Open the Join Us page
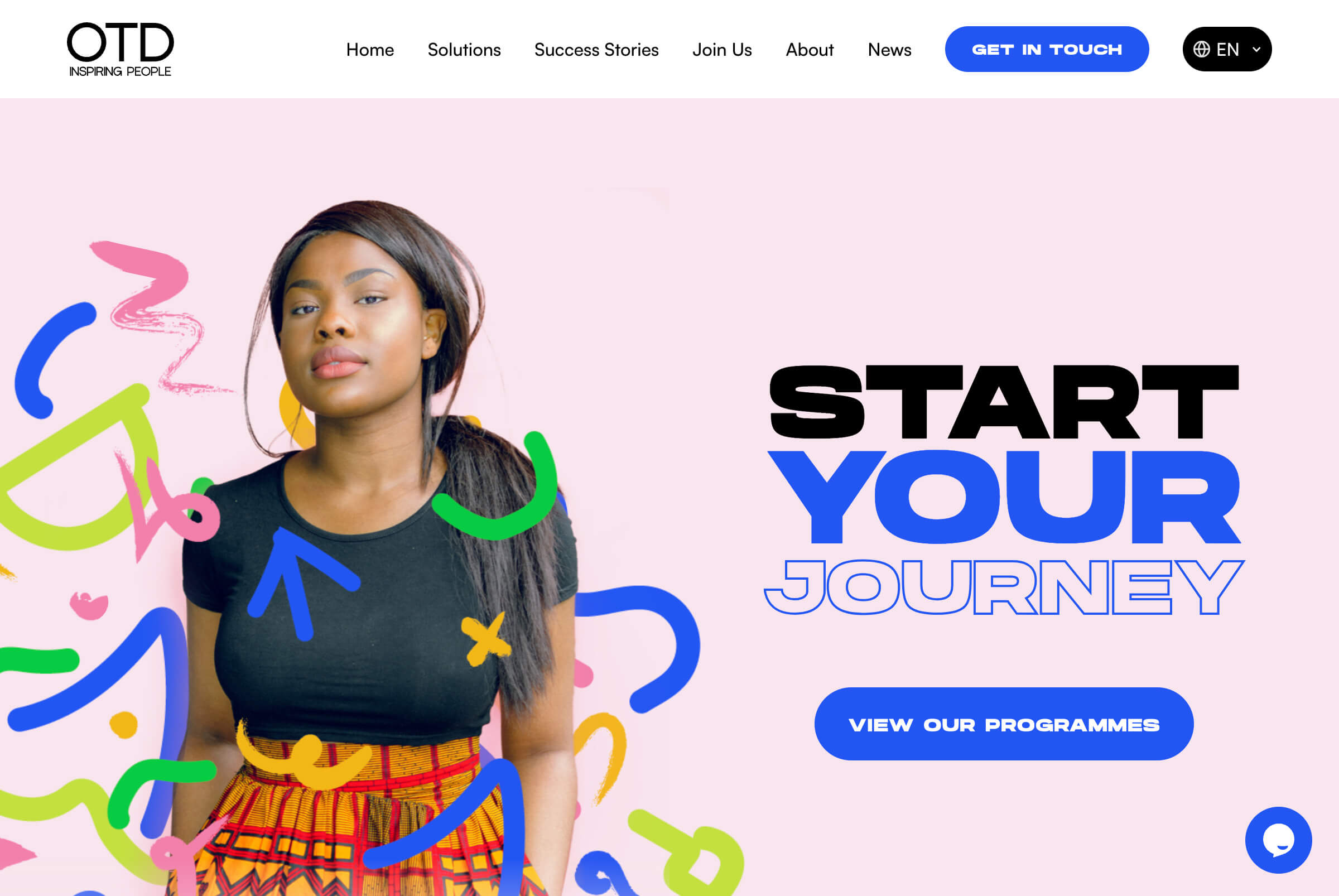The image size is (1339, 896). (722, 50)
